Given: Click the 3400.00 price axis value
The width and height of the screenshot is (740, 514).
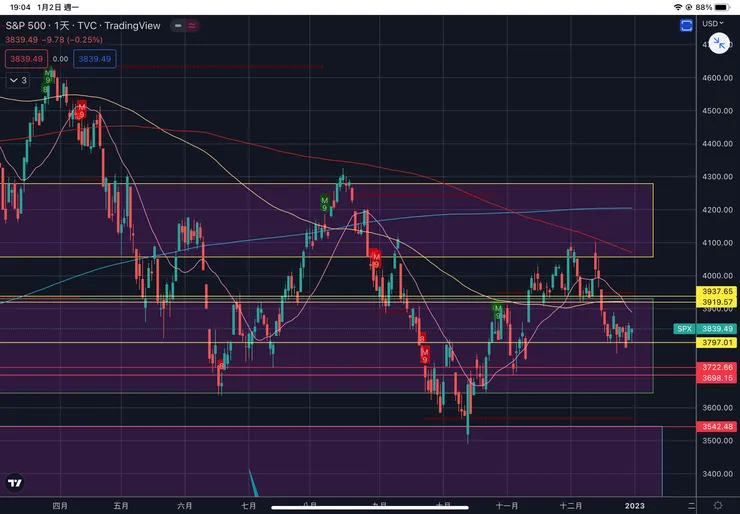Looking at the screenshot, I should coord(717,474).
